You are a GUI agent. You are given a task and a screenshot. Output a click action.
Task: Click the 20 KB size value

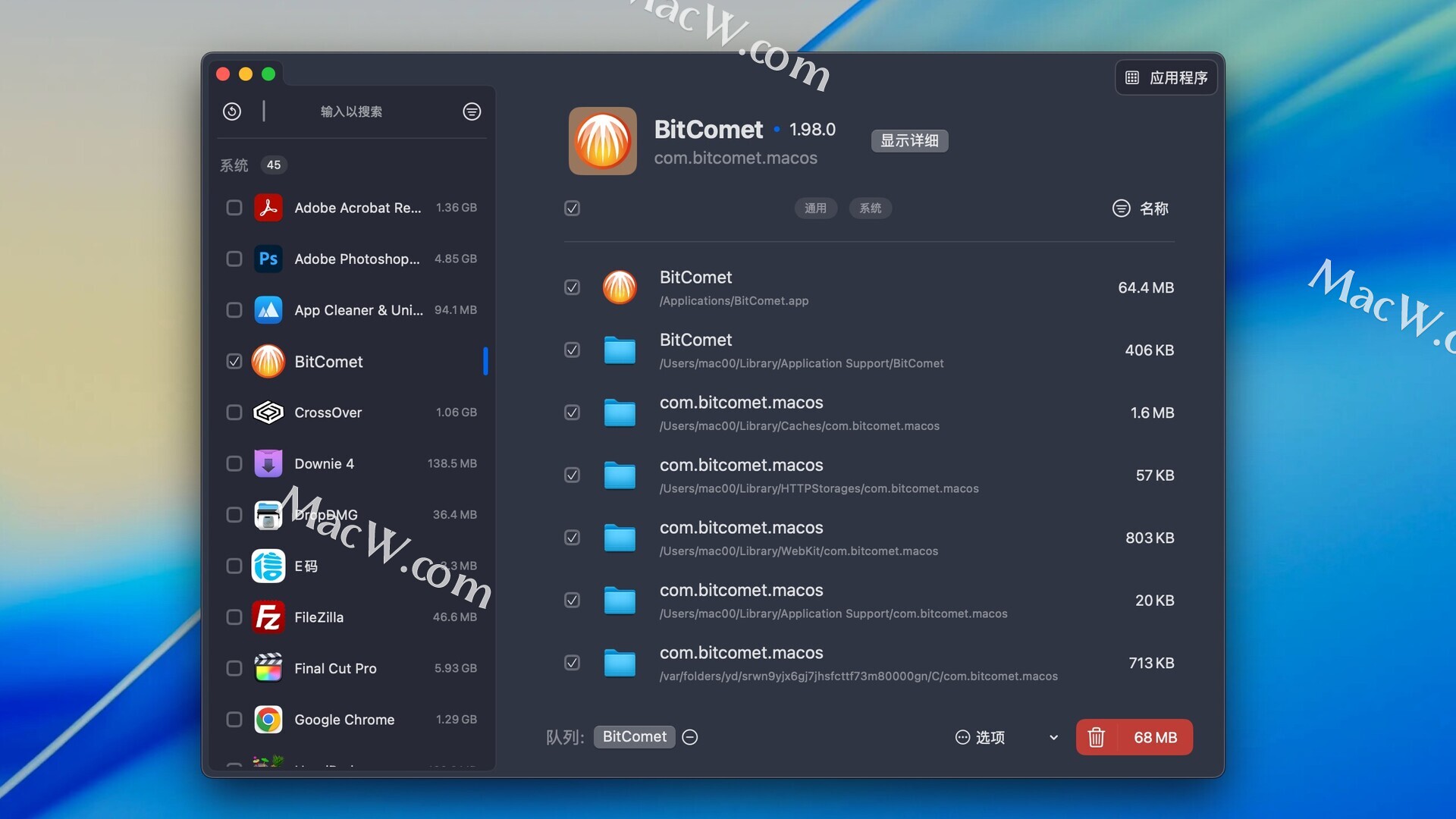point(1155,601)
